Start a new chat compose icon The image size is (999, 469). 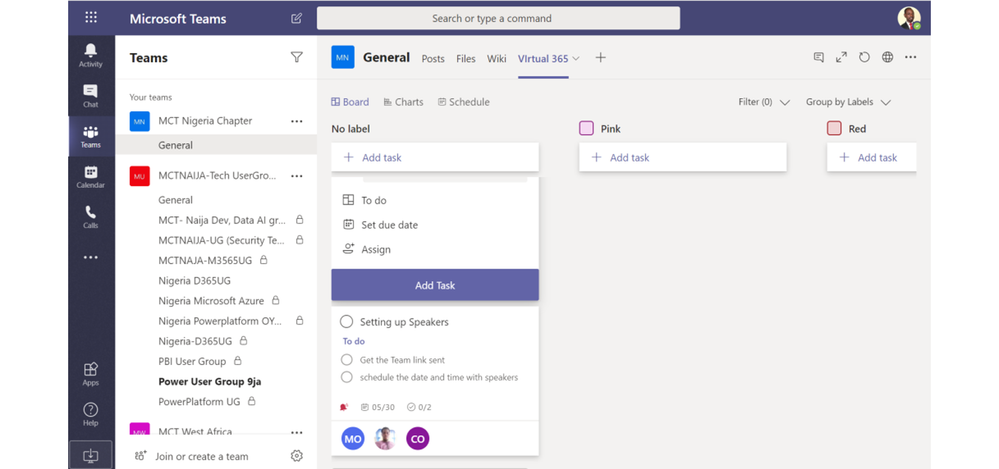click(x=296, y=18)
